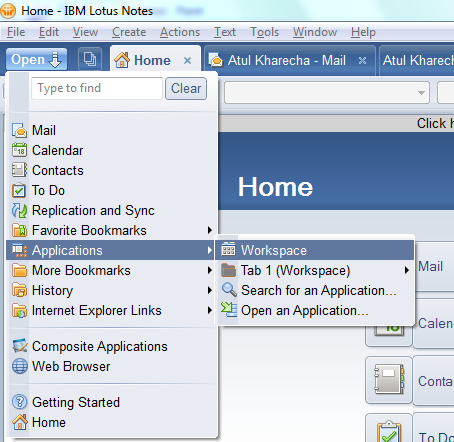Open Composite Applications entry
The width and height of the screenshot is (454, 442).
112,346
